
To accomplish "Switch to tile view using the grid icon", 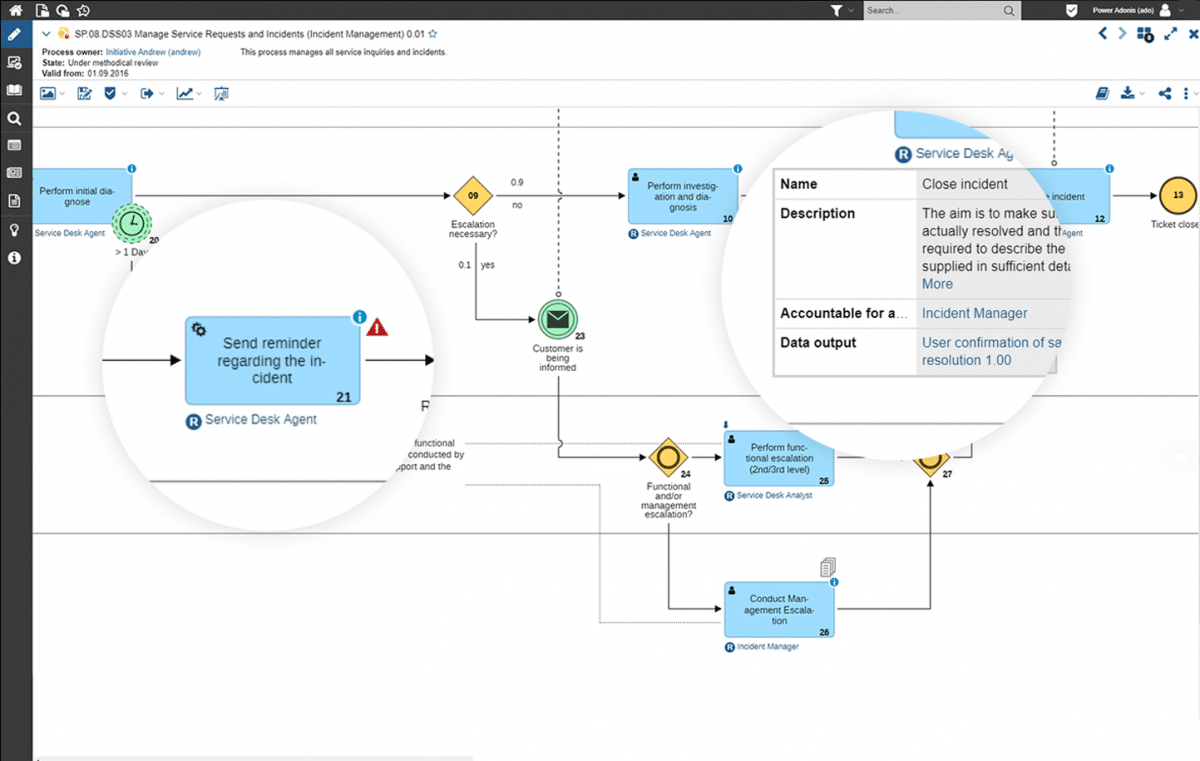I will point(1144,33).
